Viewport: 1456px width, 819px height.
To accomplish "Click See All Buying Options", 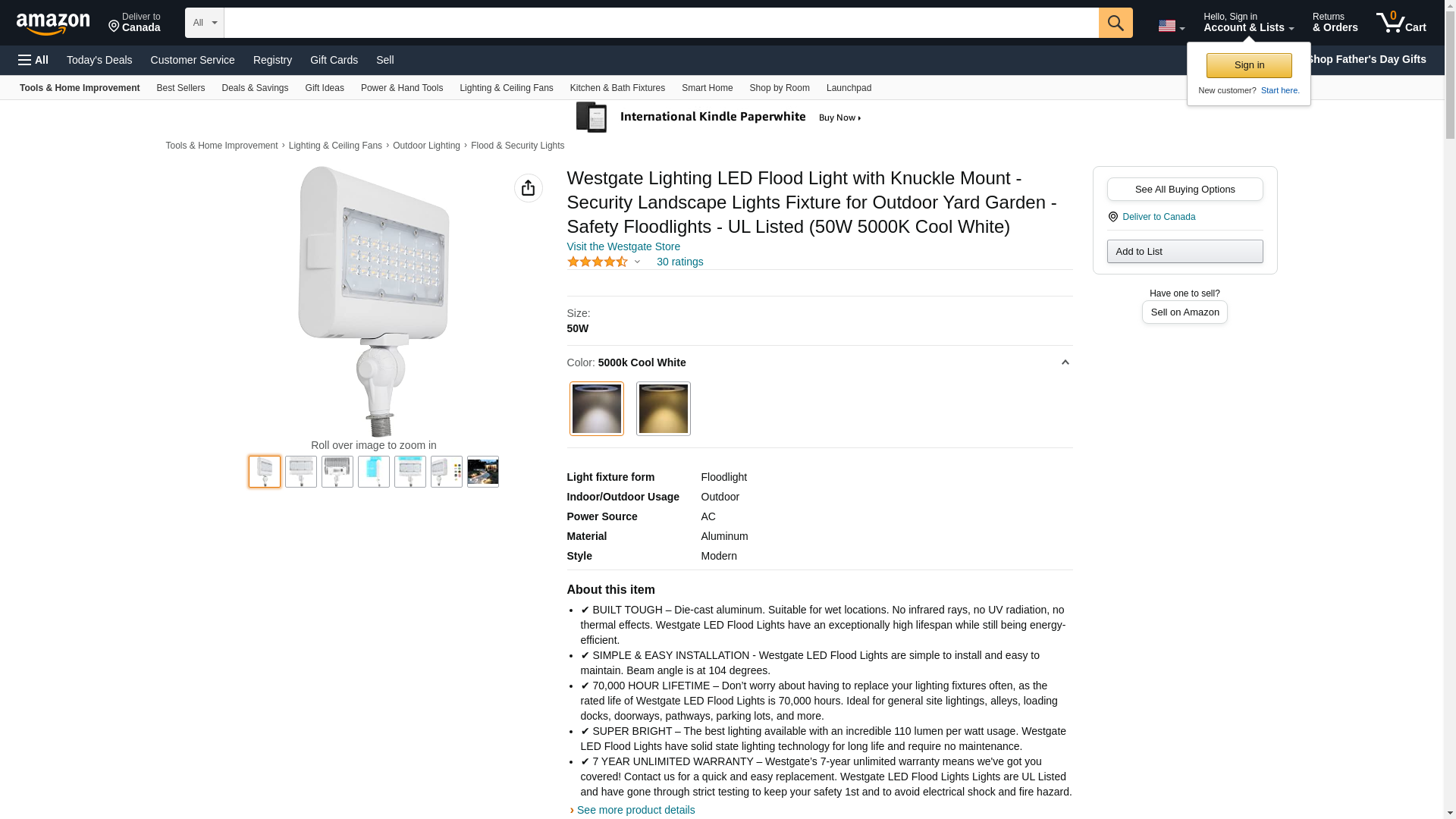I will coord(1185,189).
